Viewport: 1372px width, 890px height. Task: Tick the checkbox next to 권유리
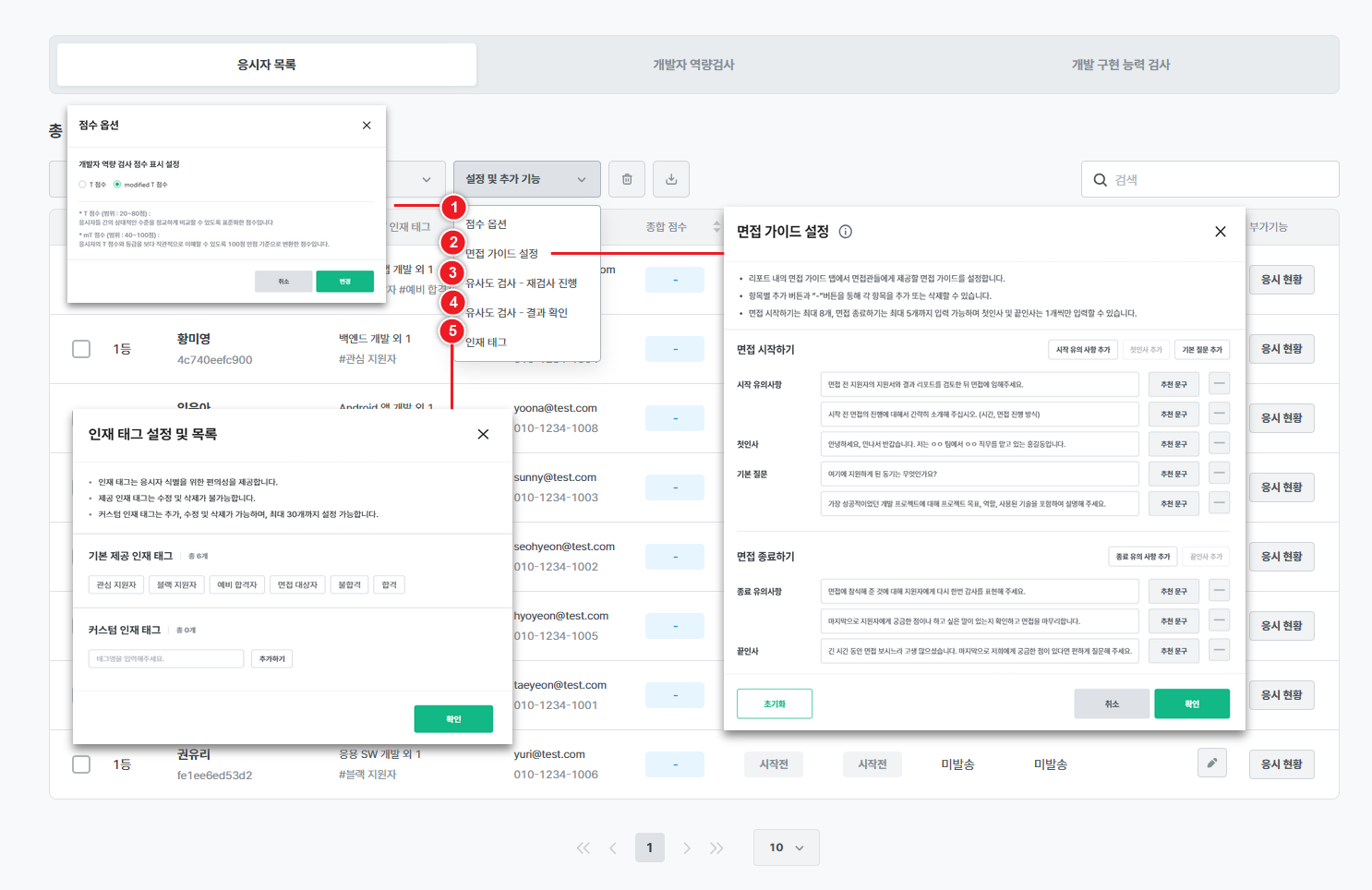(81, 764)
